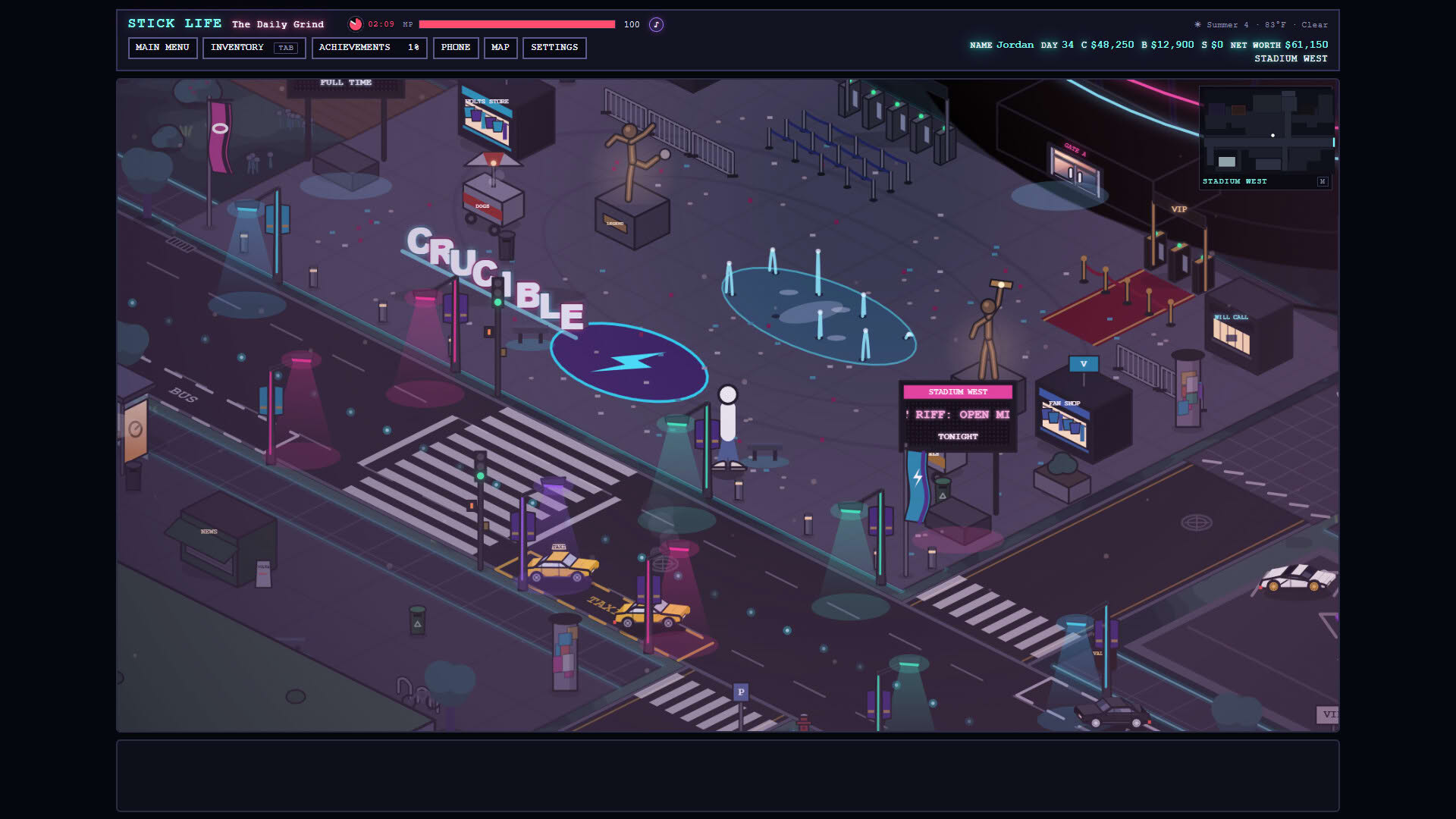Click the bus stop shelter clock sign
Image resolution: width=1456 pixels, height=819 pixels.
coord(135,429)
